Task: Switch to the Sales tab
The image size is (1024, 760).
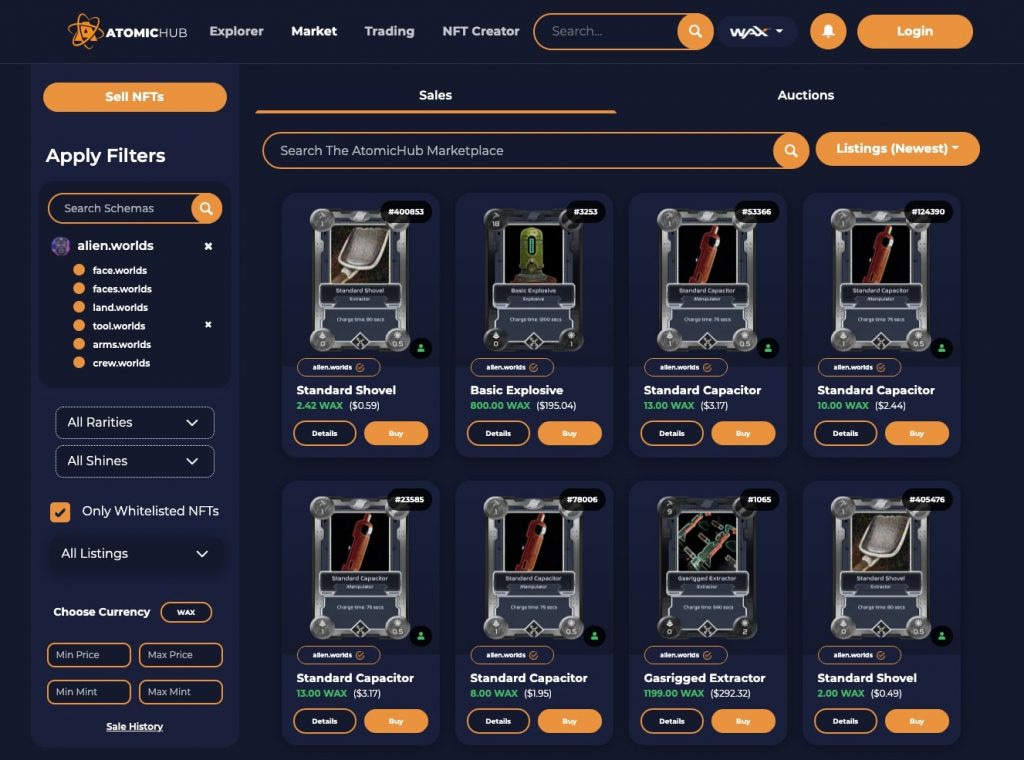Action: pyautogui.click(x=436, y=95)
